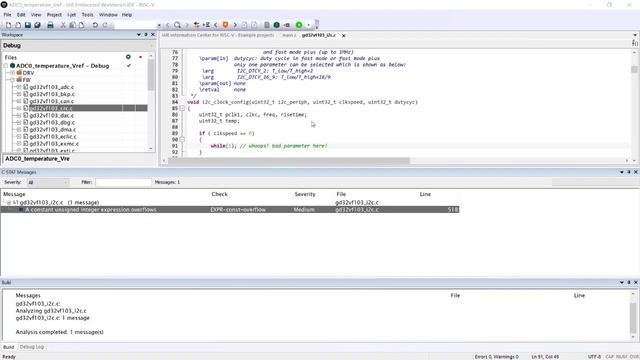The height and width of the screenshot is (360, 640).
Task: Click the function list fn icon in editor
Action: coord(635,43)
